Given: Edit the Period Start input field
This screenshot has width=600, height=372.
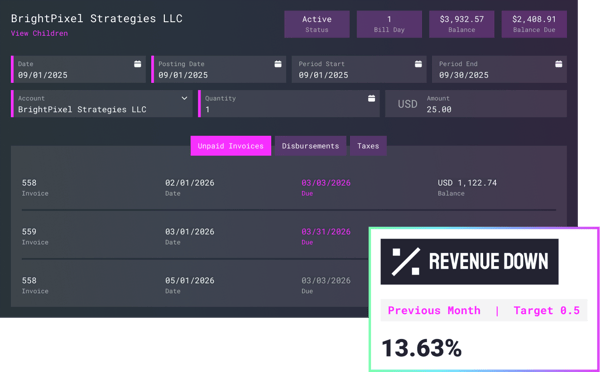Looking at the screenshot, I should coord(359,69).
